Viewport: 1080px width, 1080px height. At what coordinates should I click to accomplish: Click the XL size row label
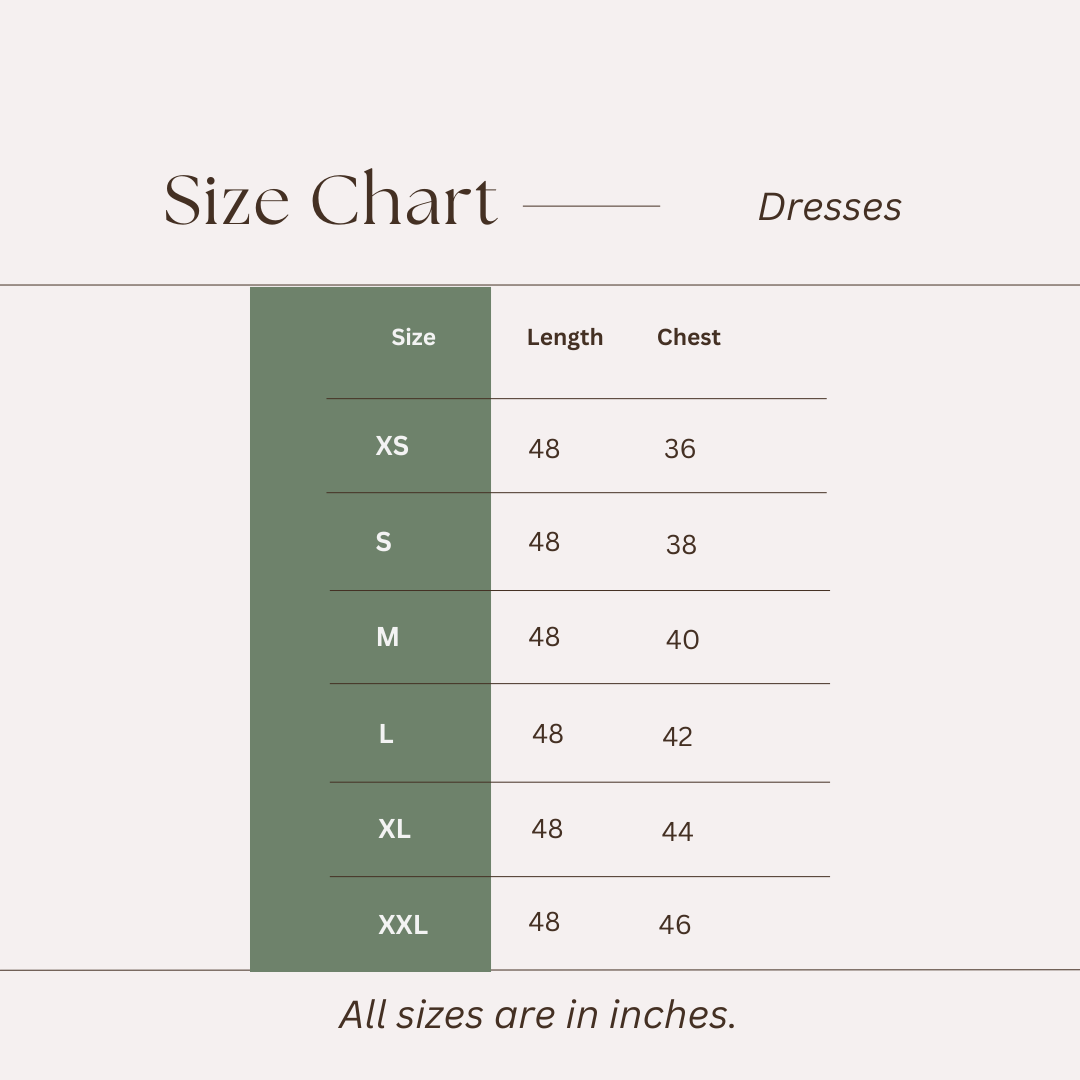tap(394, 829)
